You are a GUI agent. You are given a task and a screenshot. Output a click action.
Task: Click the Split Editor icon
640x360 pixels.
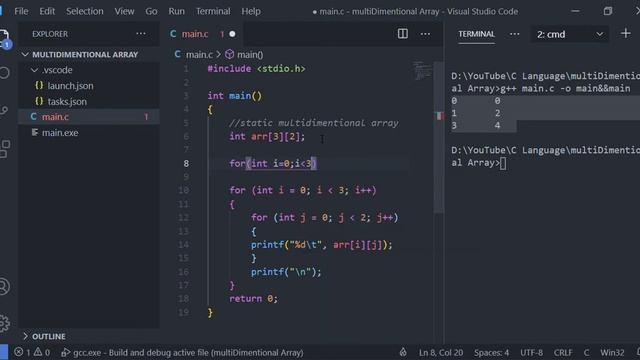coord(402,34)
